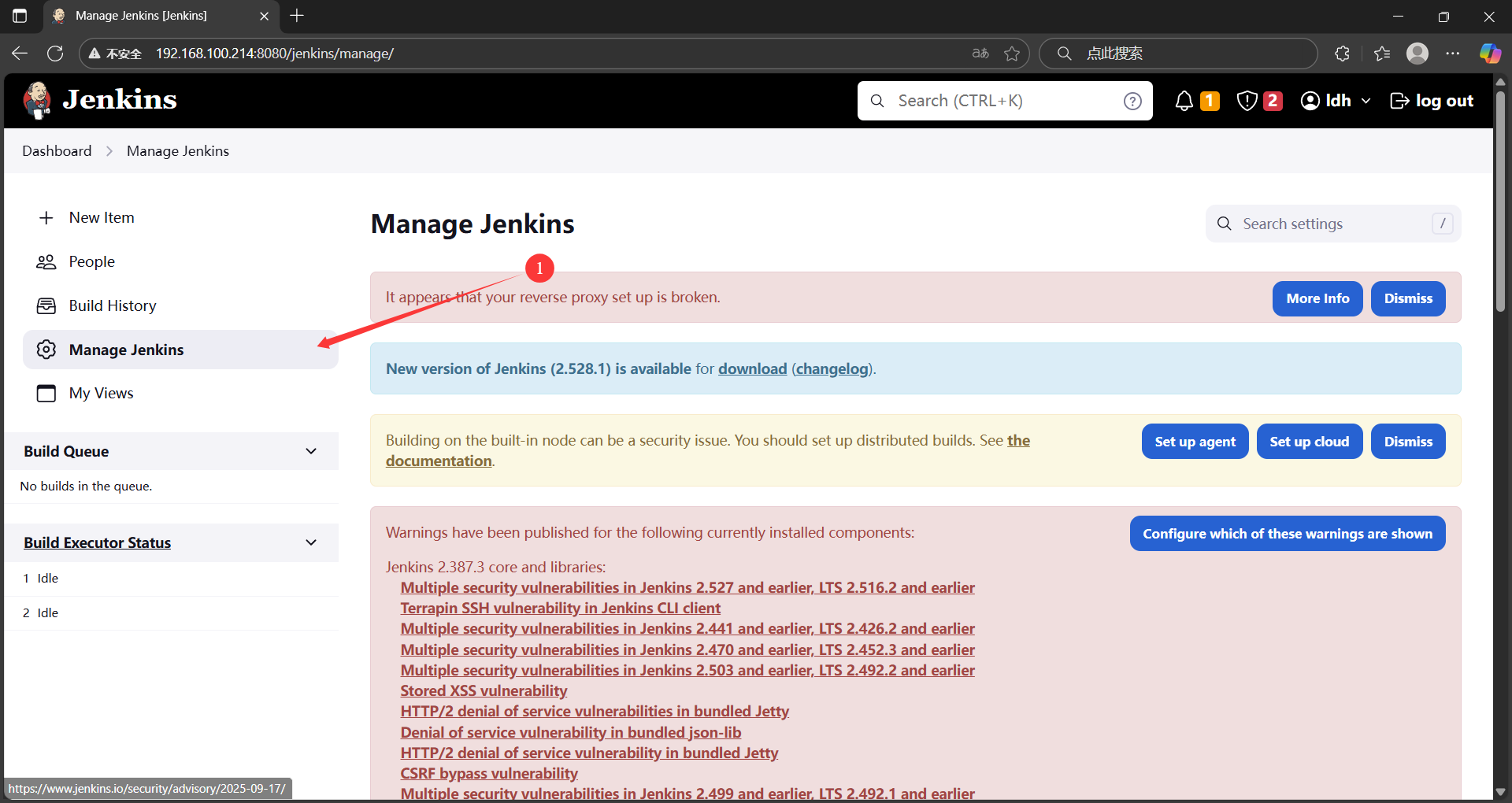Click the search help question mark icon
1512x803 pixels.
coord(1132,101)
